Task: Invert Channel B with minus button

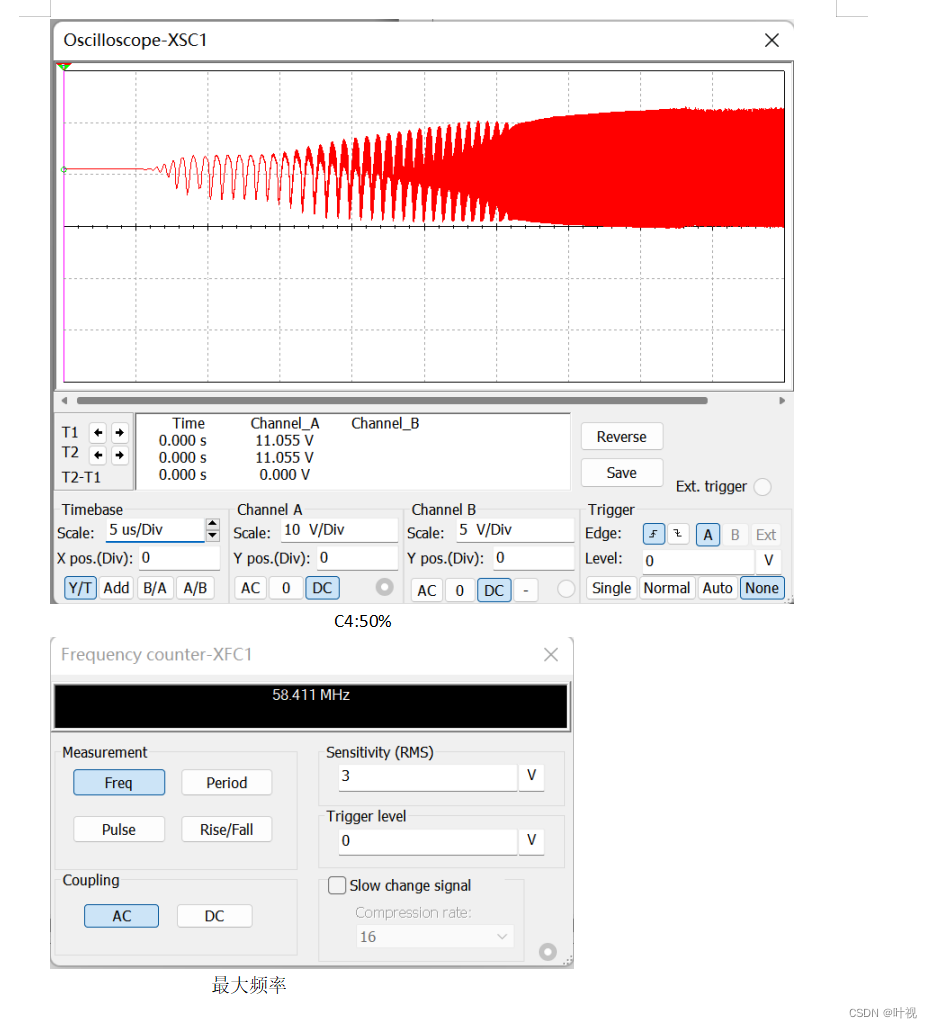Action: (526, 590)
